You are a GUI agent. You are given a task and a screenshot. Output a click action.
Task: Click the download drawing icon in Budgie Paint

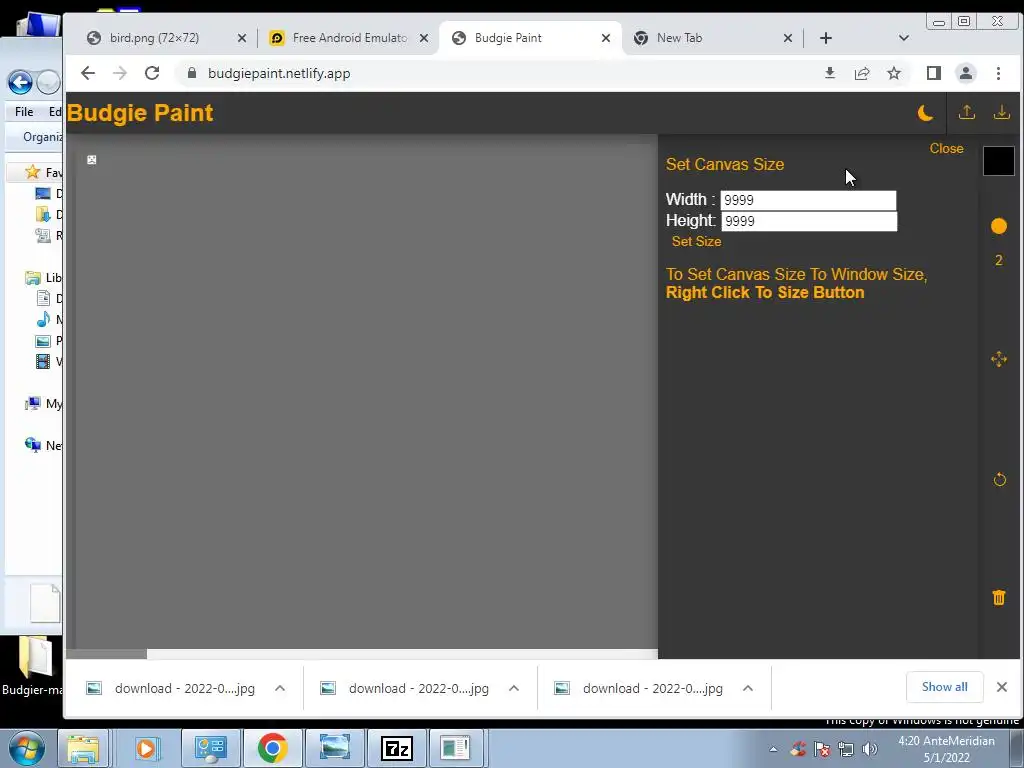coord(1001,112)
